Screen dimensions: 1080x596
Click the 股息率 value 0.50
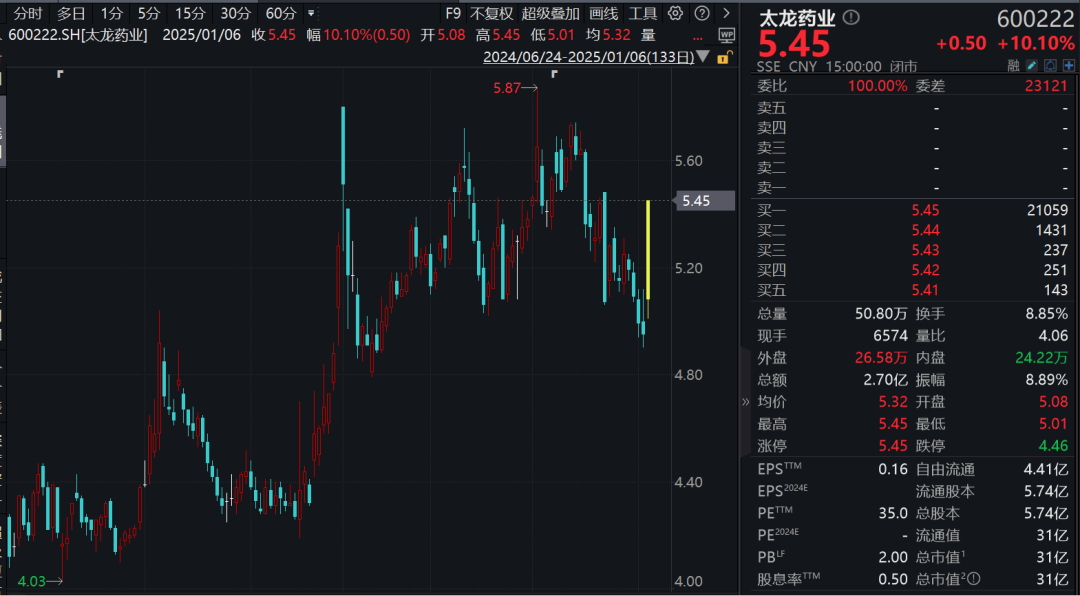tap(893, 577)
